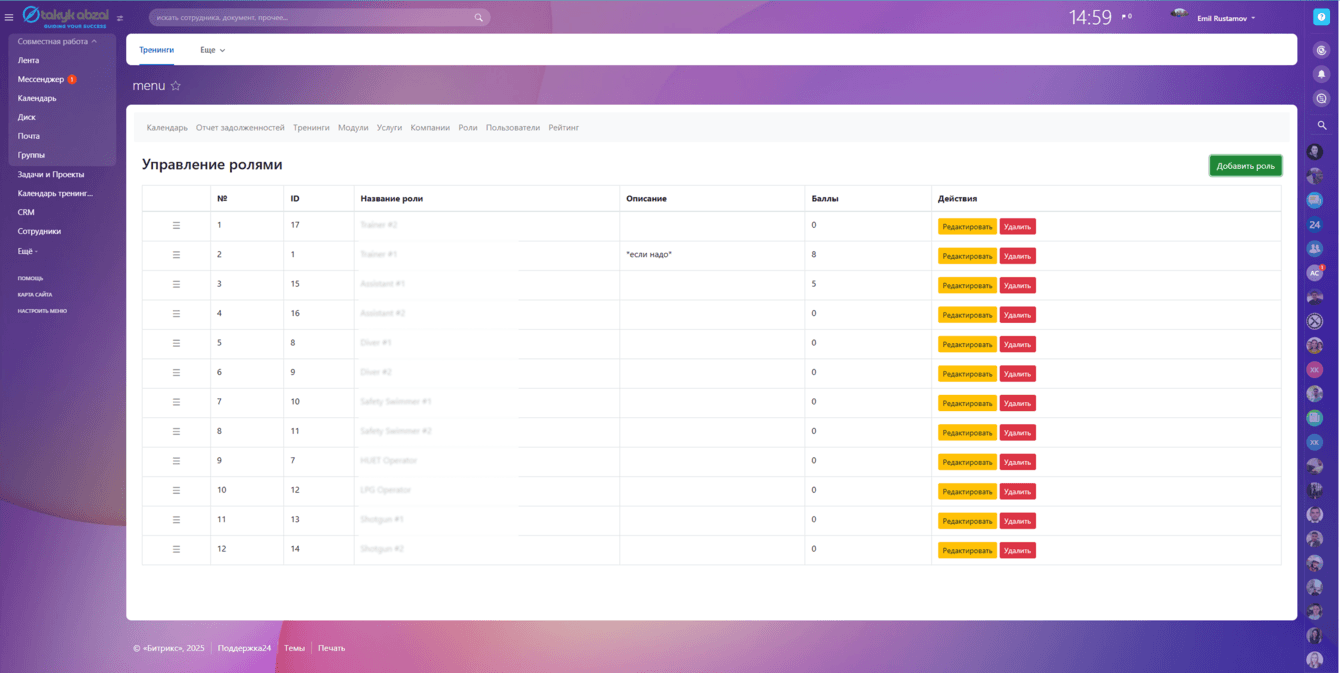The height and width of the screenshot is (673, 1340).
Task: Open the speech bubble chat avatar
Action: (1315, 200)
